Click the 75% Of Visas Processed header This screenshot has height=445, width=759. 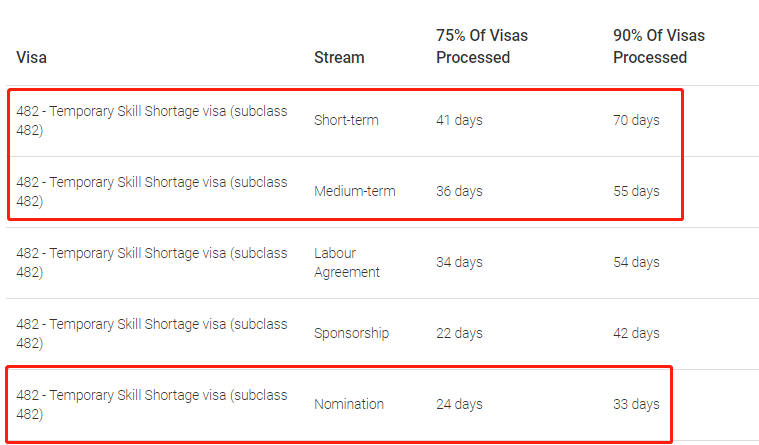pos(482,46)
